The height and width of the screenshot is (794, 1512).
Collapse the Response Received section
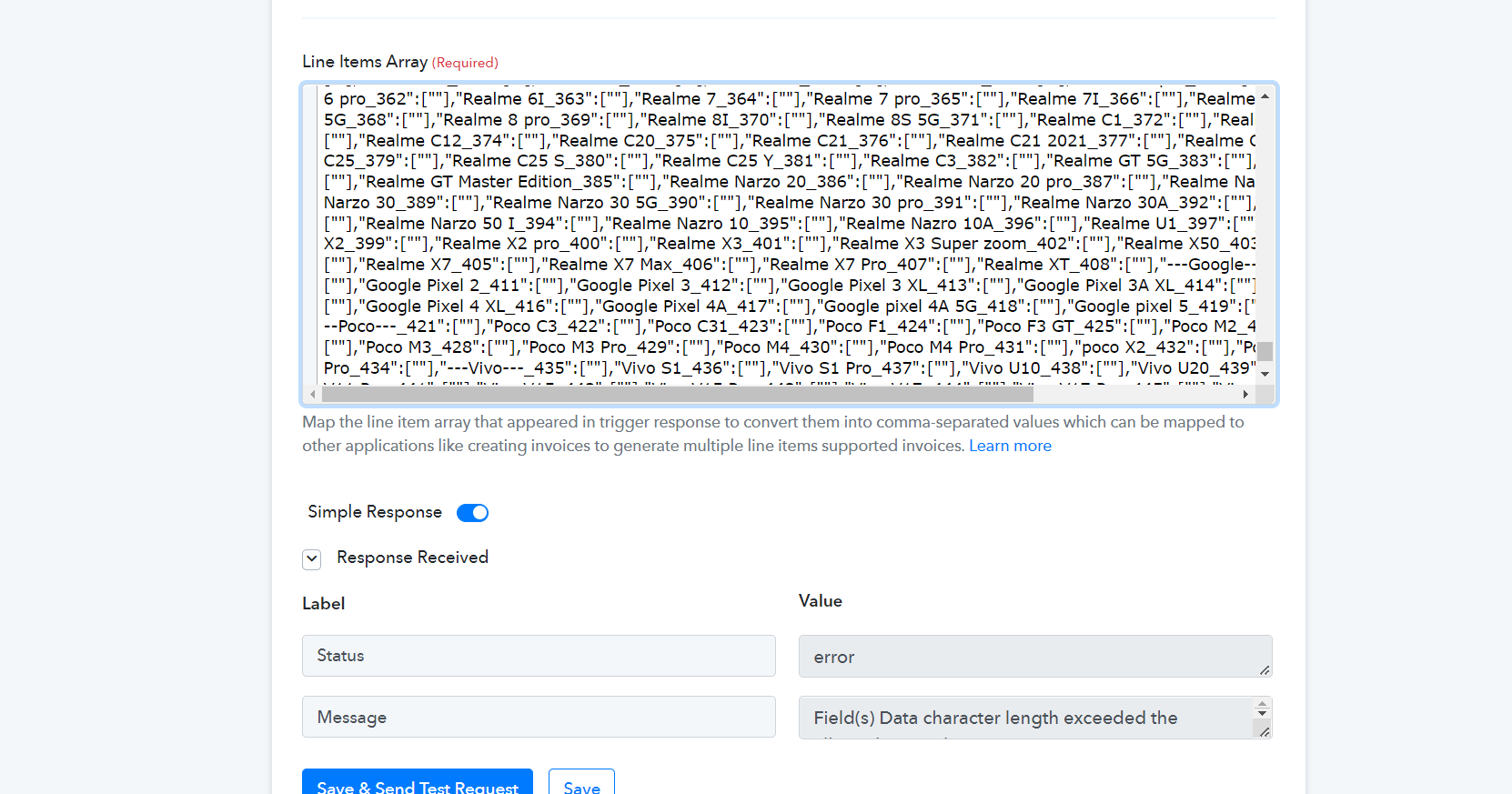pyautogui.click(x=312, y=559)
